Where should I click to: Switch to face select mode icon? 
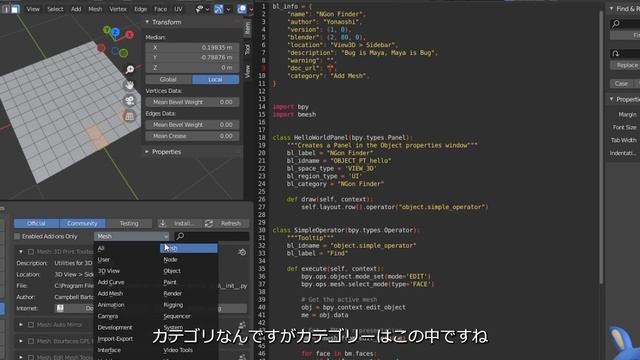[x=15, y=9]
